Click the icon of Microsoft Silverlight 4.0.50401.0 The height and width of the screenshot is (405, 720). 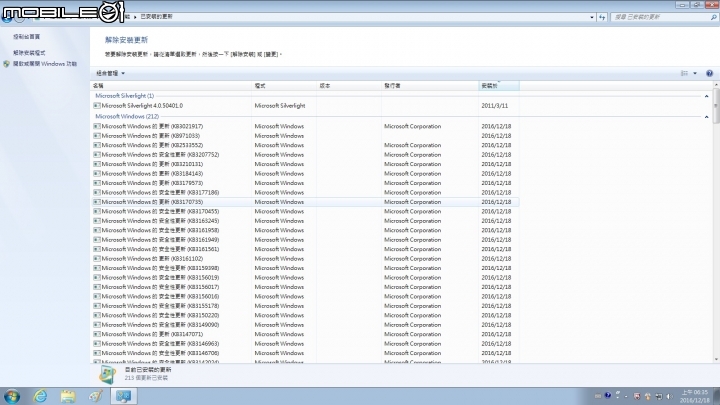(x=96, y=106)
